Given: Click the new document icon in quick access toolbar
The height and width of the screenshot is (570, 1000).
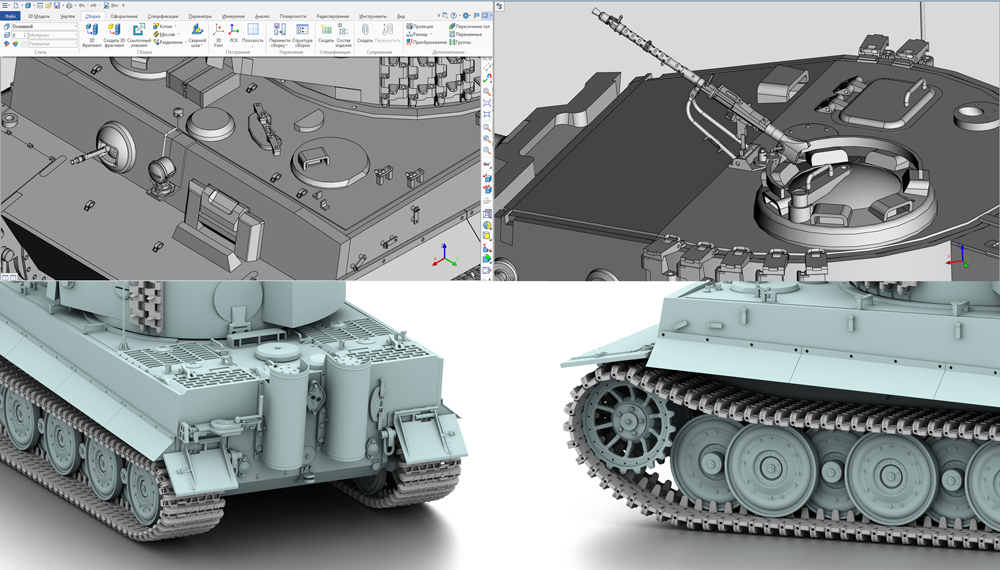Looking at the screenshot, I should pos(16,6).
